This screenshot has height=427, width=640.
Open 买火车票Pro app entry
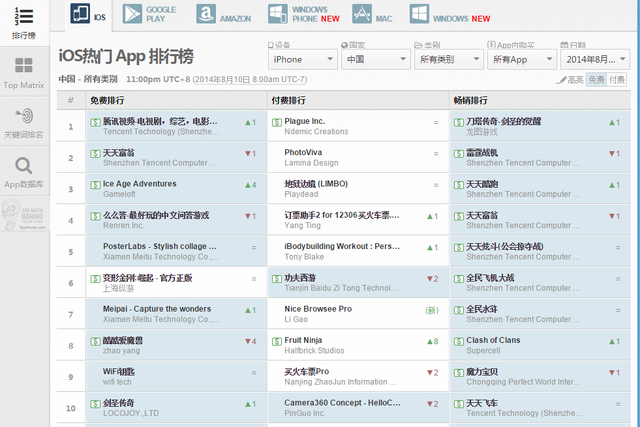307,371
